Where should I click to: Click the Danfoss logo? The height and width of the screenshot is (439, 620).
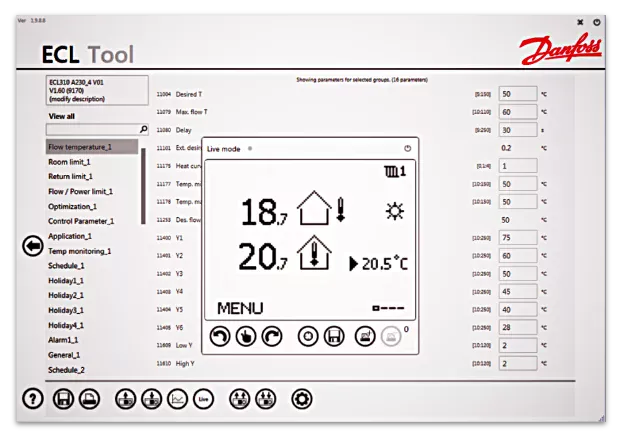coord(561,49)
